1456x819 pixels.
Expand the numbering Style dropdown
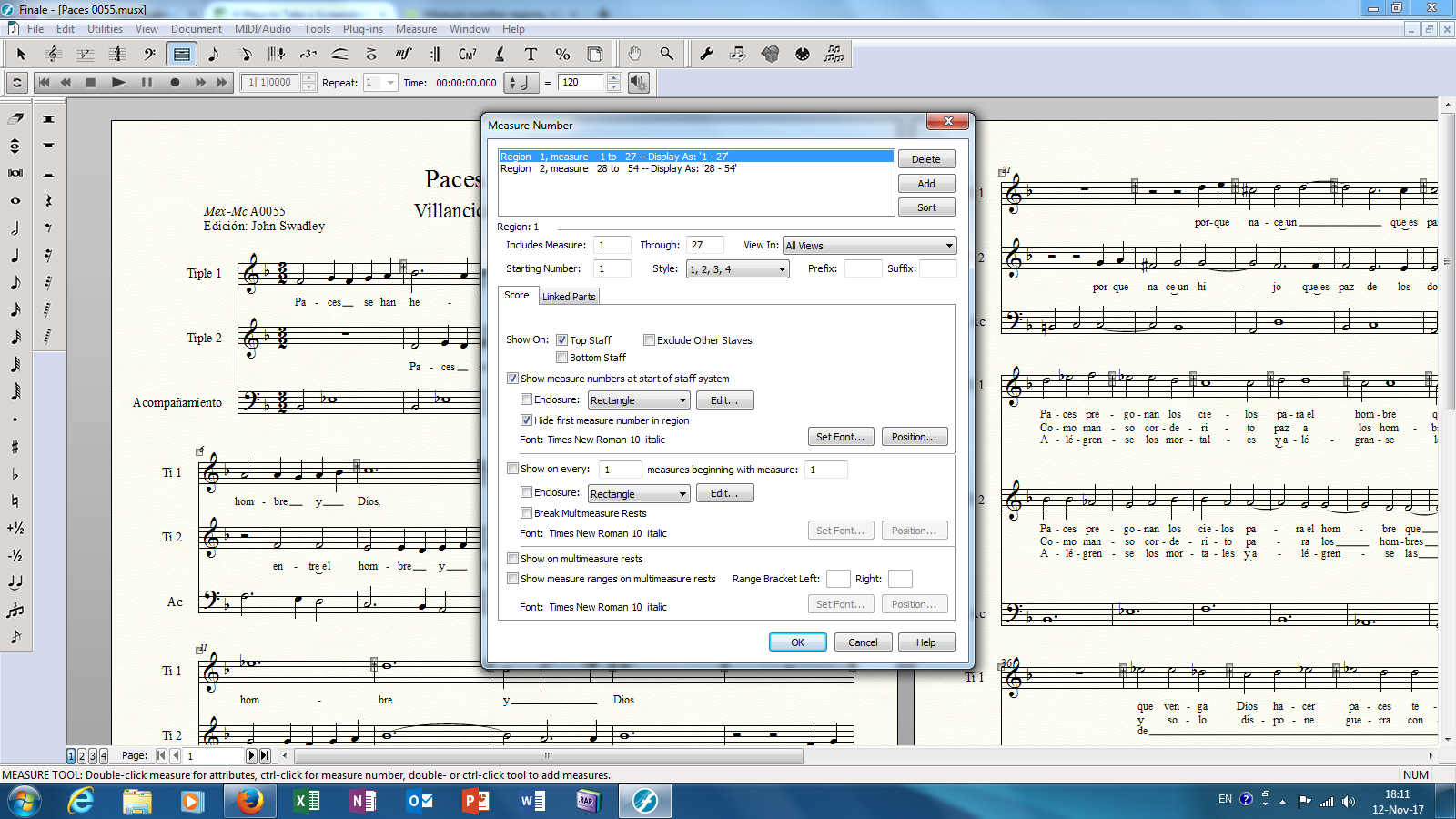coord(737,269)
